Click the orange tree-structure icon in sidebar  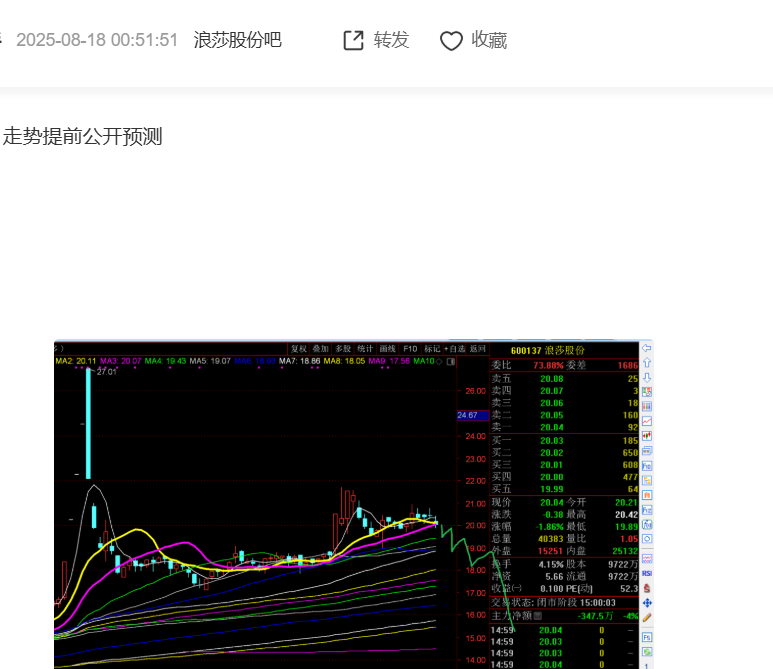[647, 480]
